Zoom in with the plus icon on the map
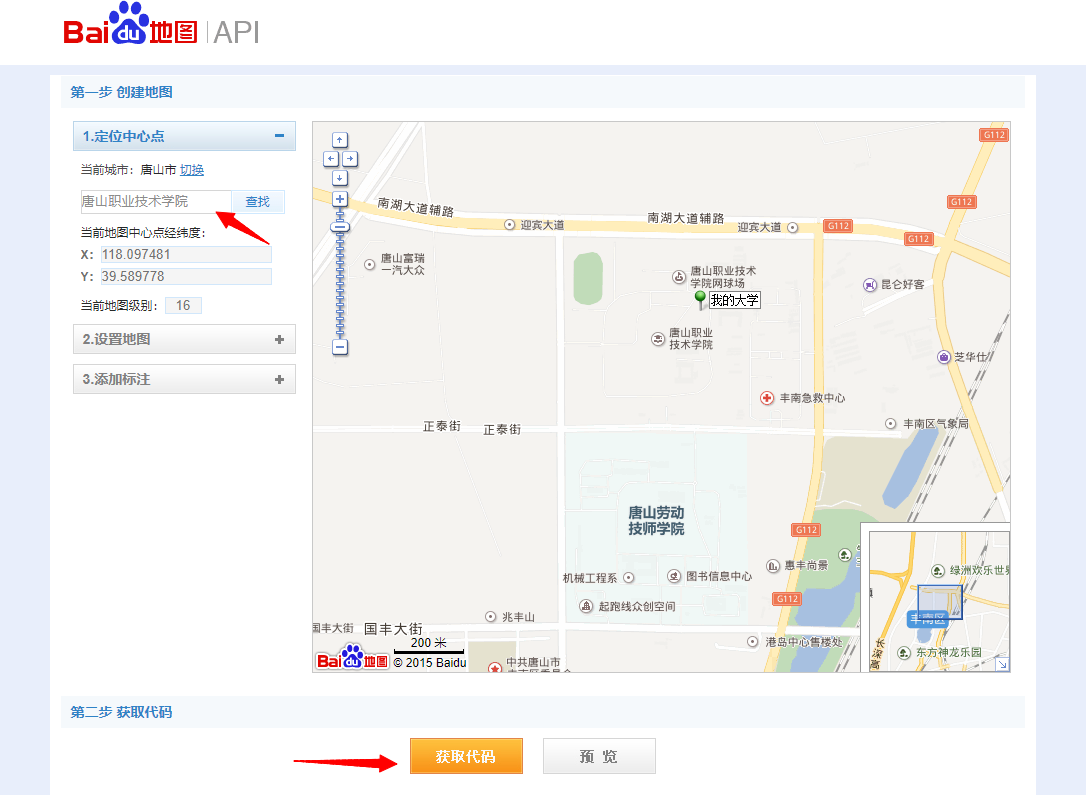Viewport: 1086px width, 795px height. point(340,199)
